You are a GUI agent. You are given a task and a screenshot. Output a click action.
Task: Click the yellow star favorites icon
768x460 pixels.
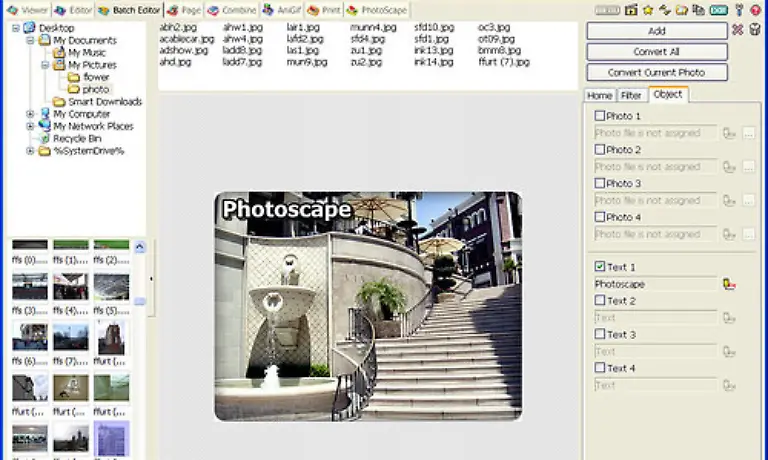pyautogui.click(x=648, y=10)
